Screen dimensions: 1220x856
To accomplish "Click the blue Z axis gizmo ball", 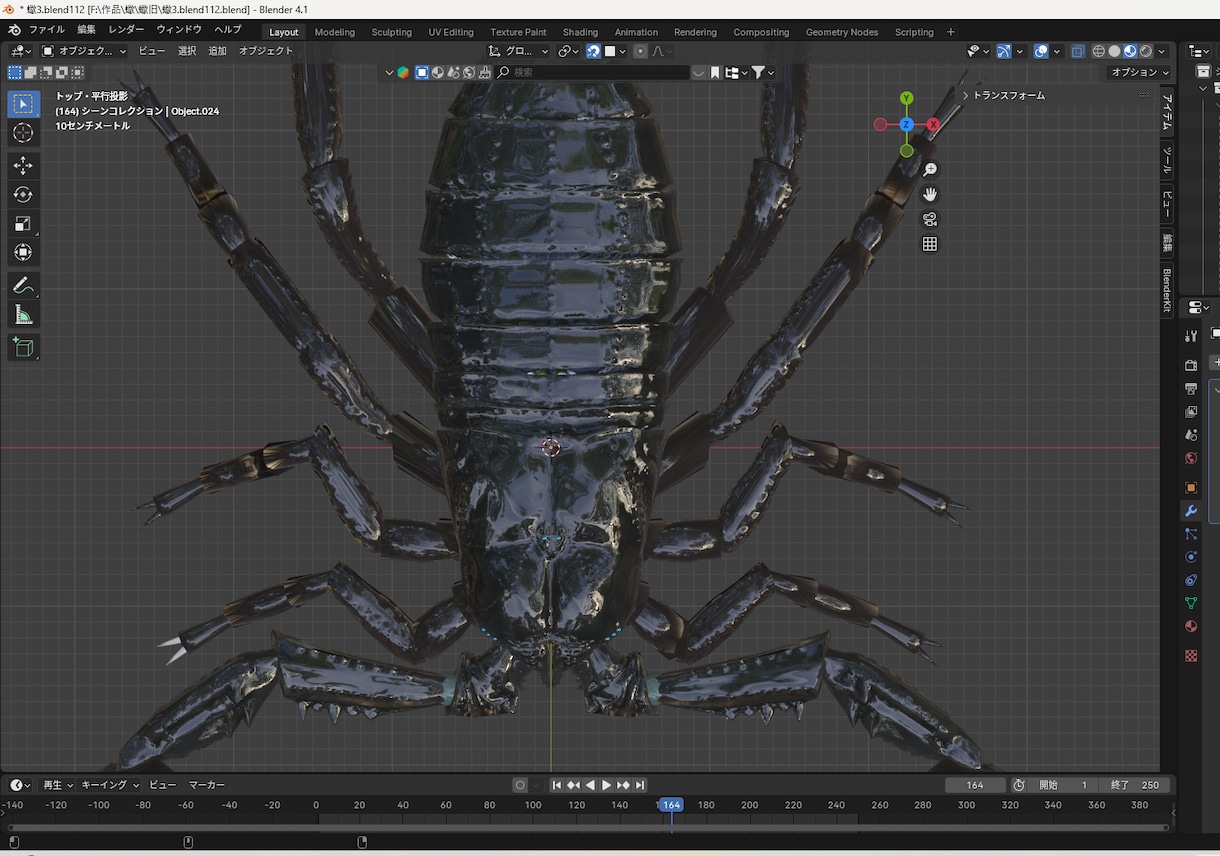I will click(x=906, y=125).
